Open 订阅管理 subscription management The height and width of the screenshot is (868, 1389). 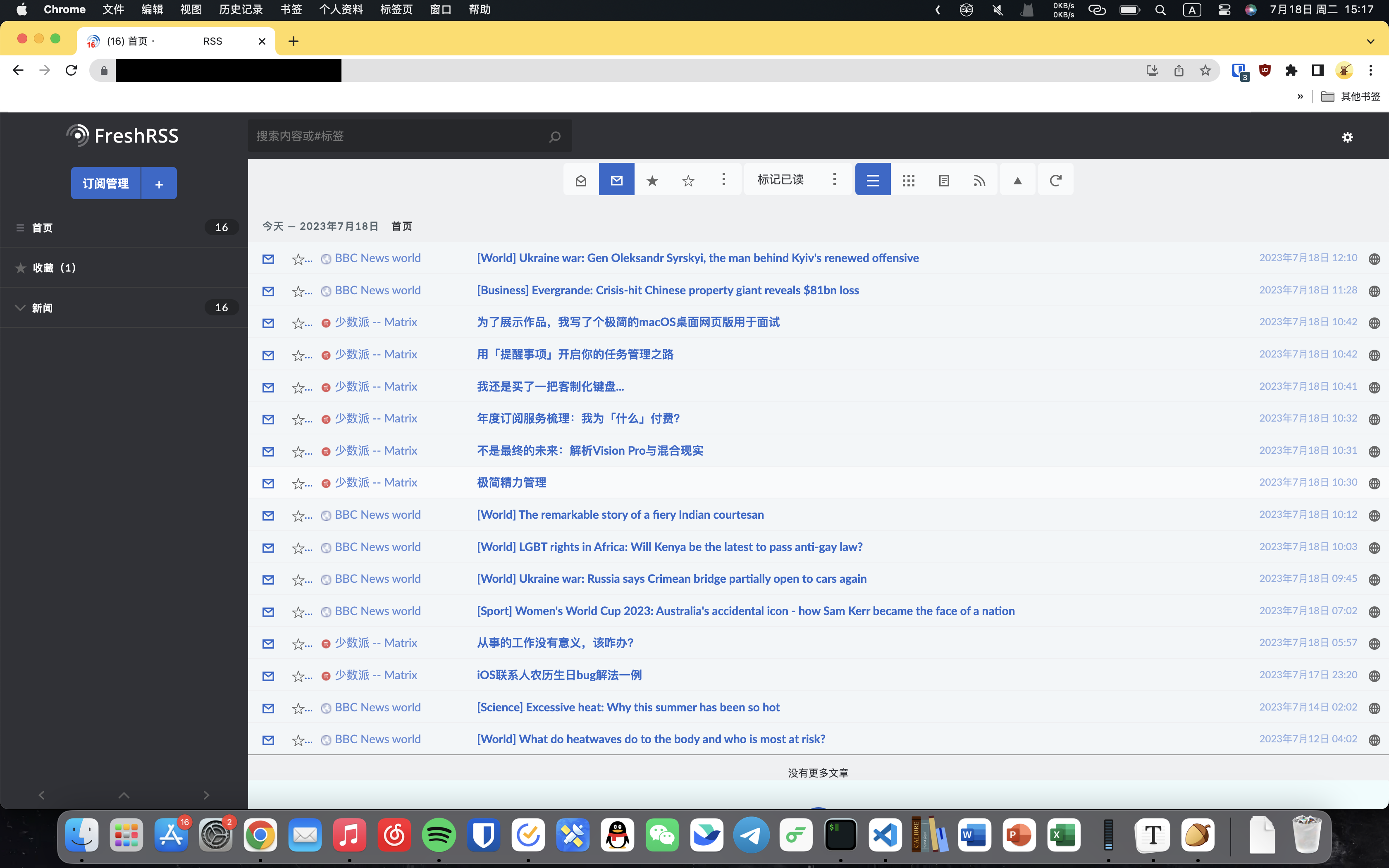click(105, 184)
